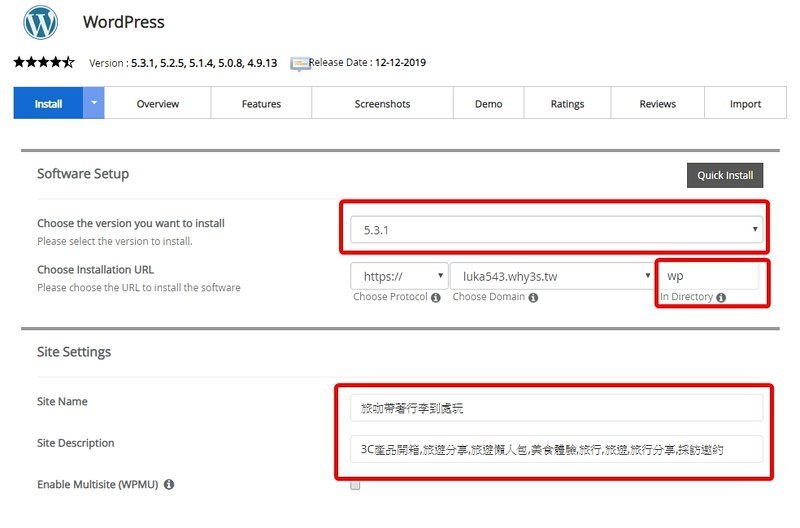Open the Reviews tab
This screenshot has height=528, width=800.
coord(658,104)
